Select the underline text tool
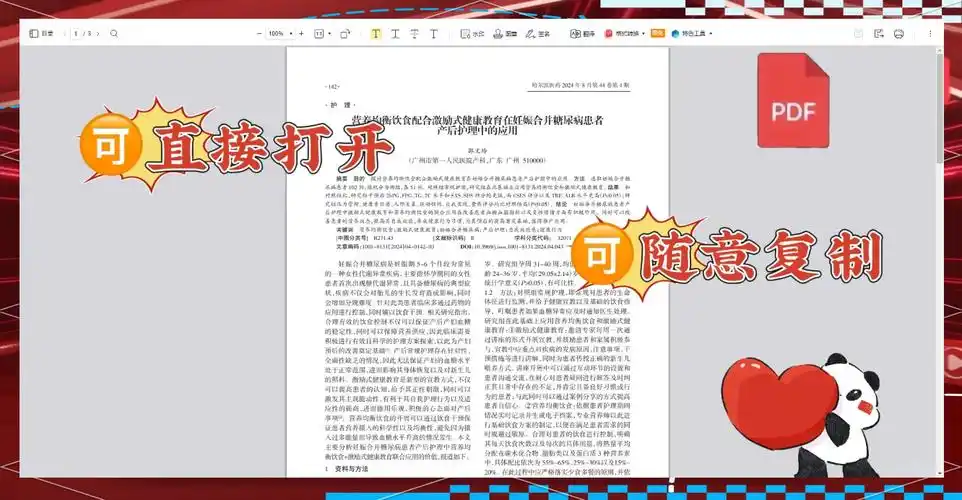 coord(395,34)
